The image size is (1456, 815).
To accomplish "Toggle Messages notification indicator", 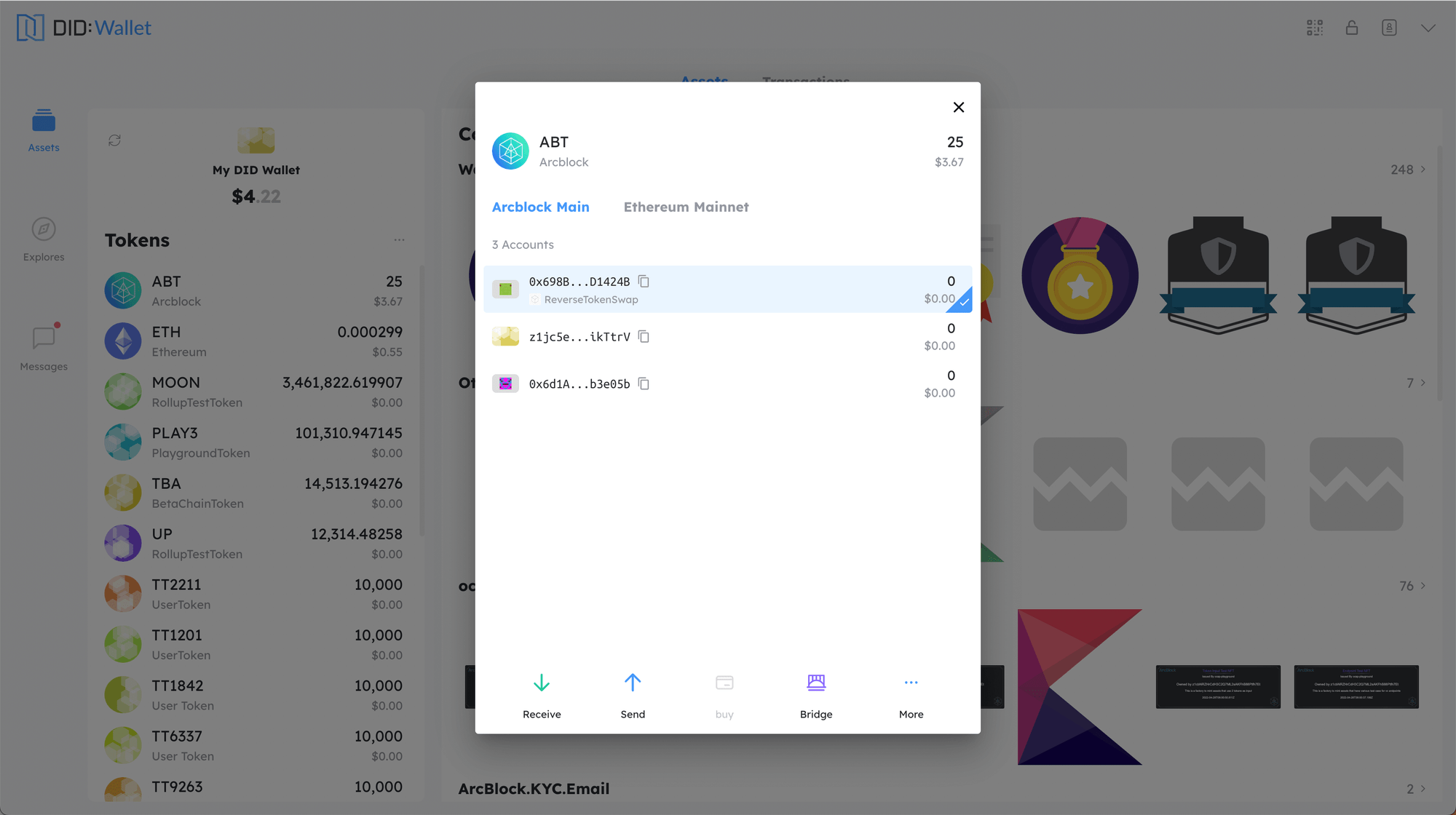I will (x=57, y=325).
